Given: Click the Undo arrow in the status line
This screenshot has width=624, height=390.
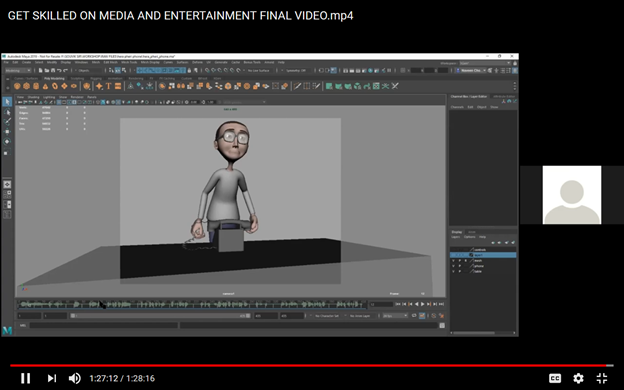Looking at the screenshot, I should [59, 70].
